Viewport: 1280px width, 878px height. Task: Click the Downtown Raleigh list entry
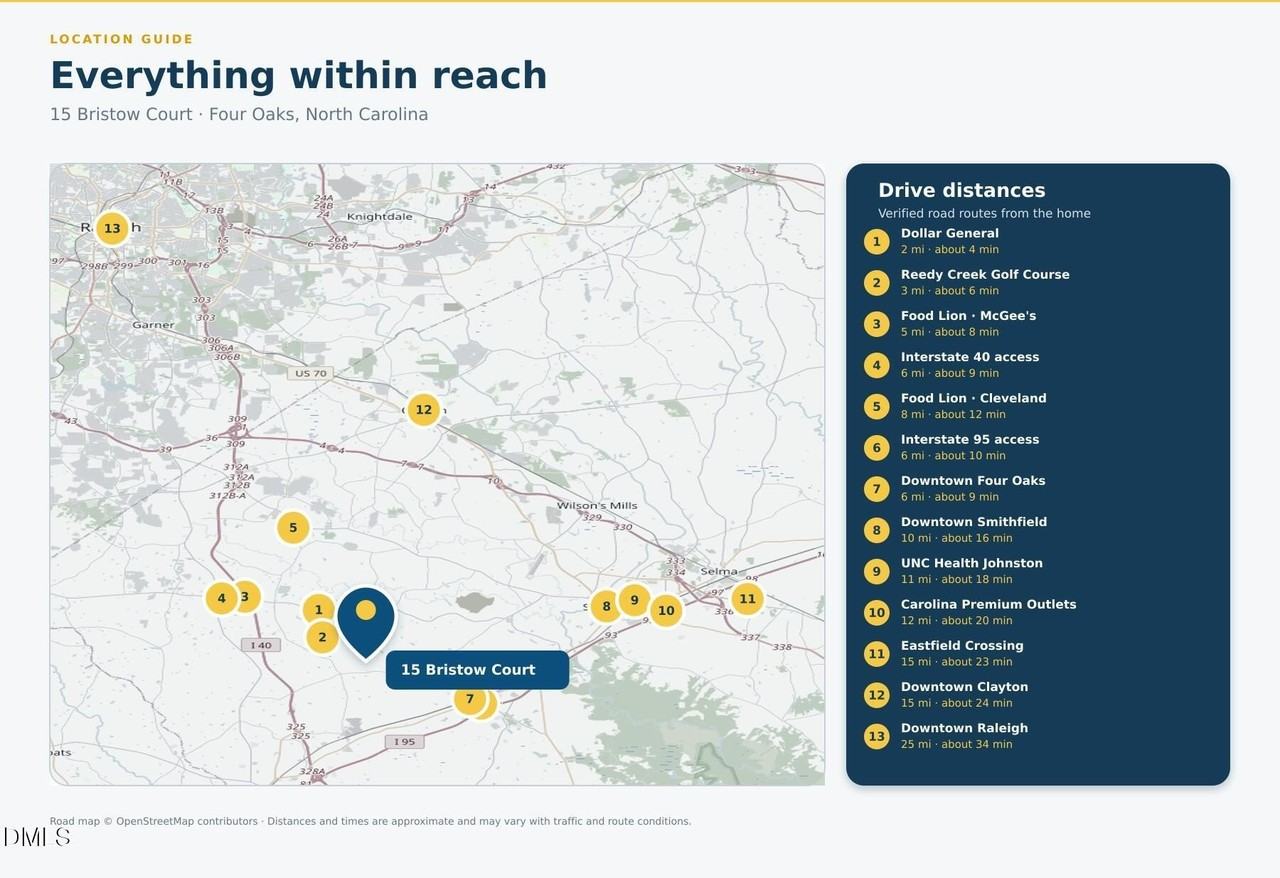1038,736
